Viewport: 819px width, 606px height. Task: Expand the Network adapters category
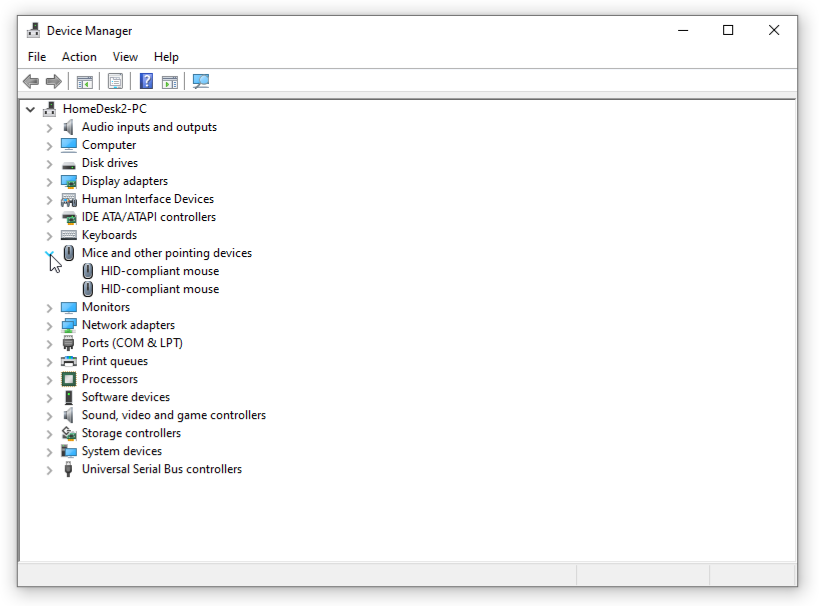coord(49,326)
